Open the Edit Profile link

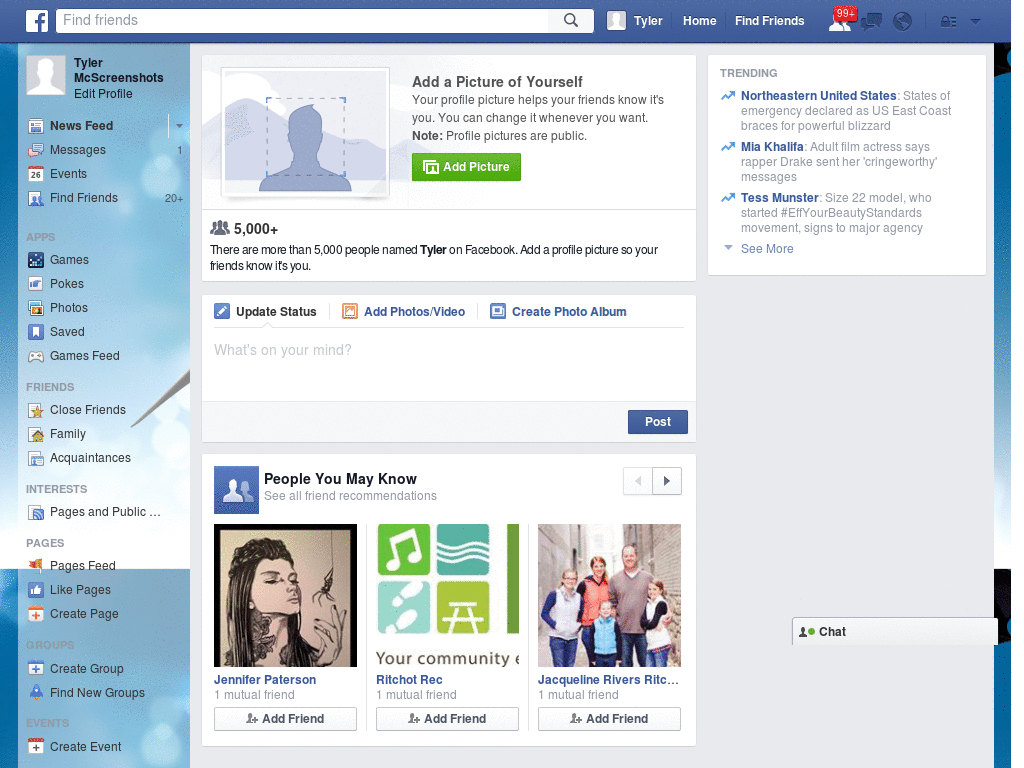coord(103,94)
